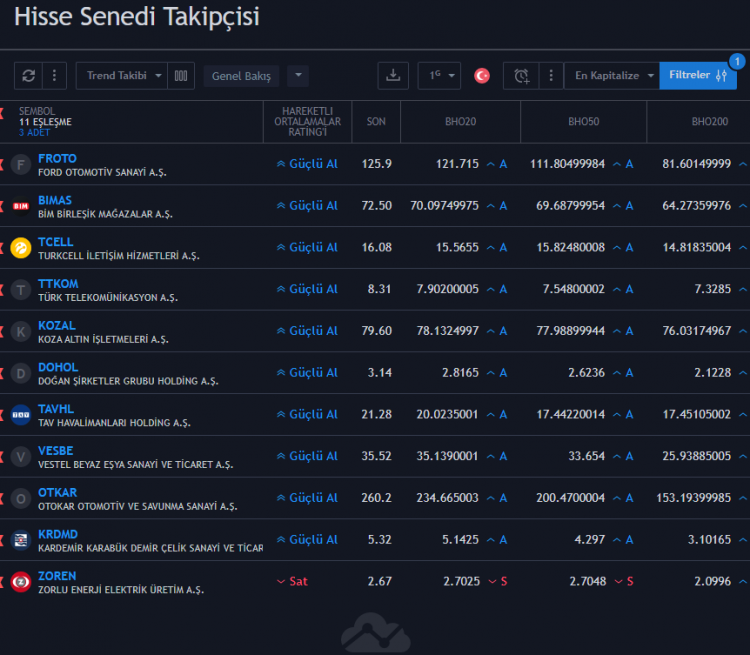Click the FROTO company logo
Viewport: 750px width, 655px height.
(21, 165)
